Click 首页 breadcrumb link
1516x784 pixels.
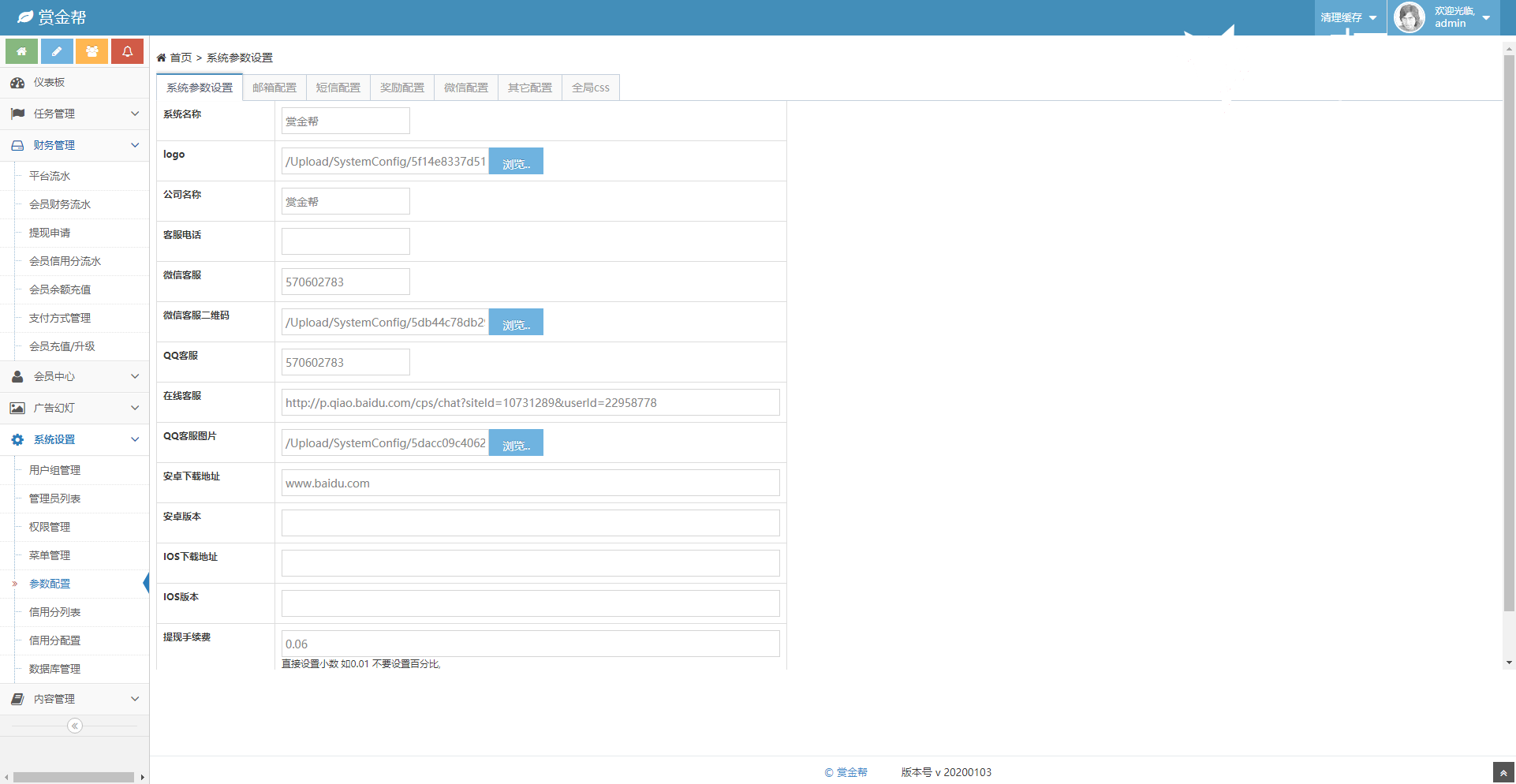tap(181, 58)
